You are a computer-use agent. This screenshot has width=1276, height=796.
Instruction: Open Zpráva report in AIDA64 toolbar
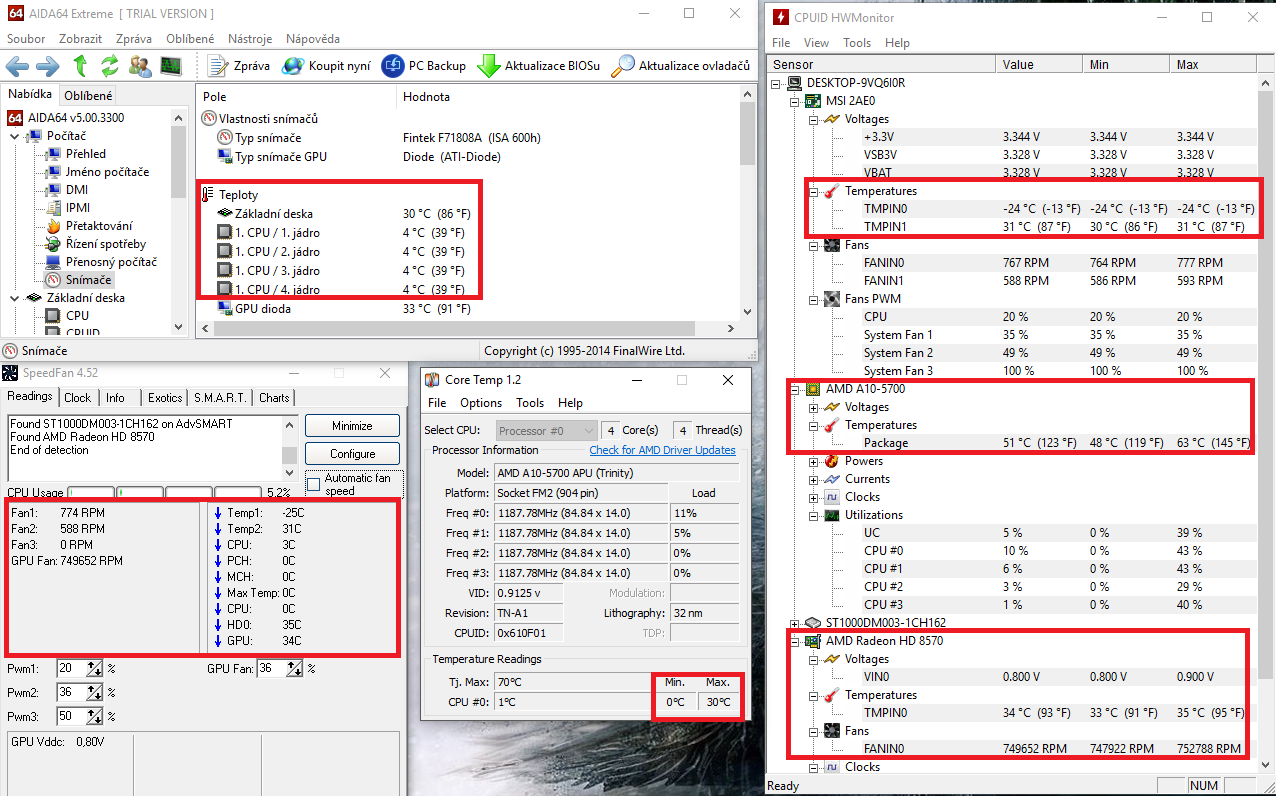click(x=239, y=66)
